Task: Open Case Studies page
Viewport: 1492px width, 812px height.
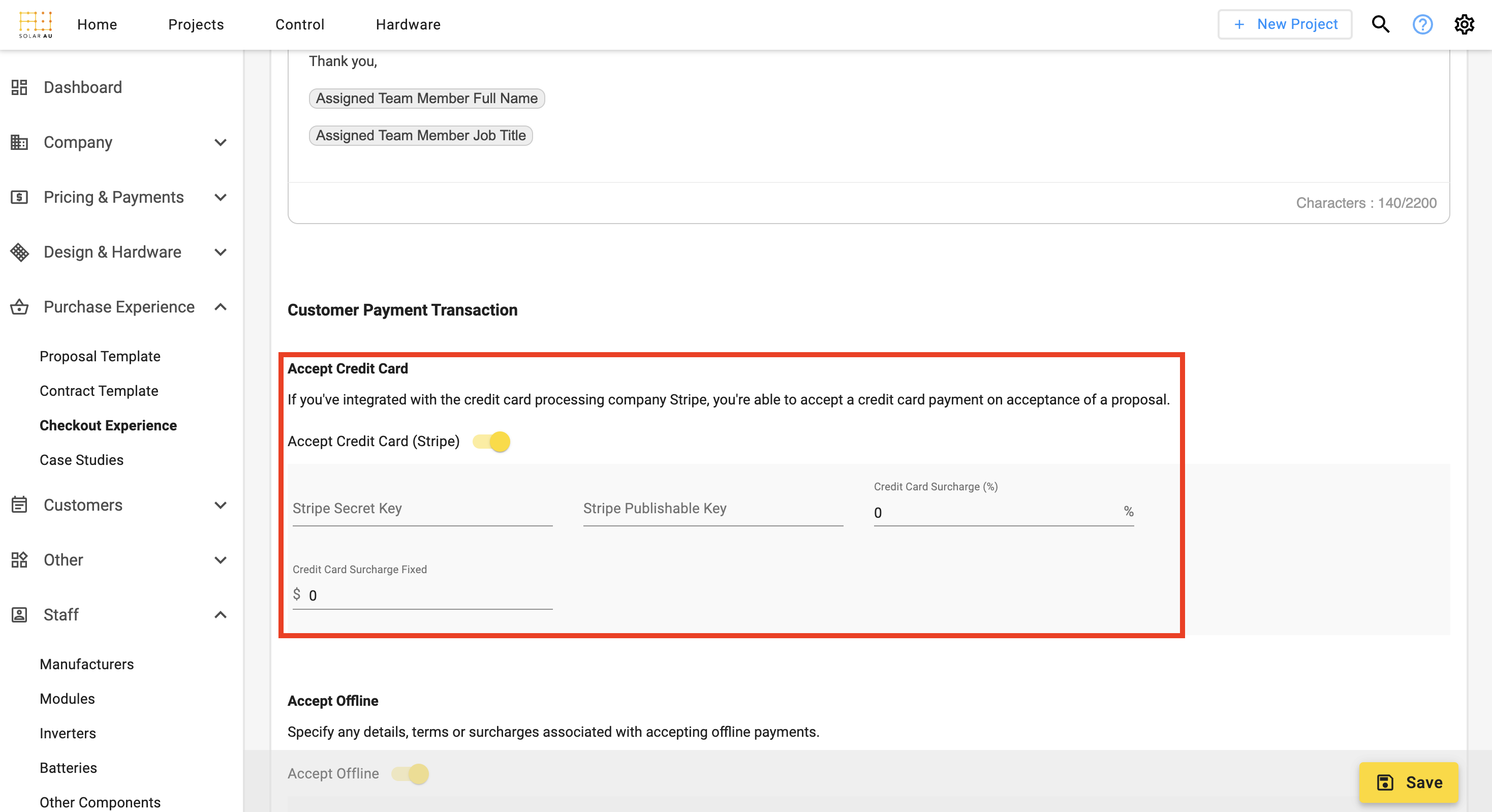Action: click(x=82, y=460)
